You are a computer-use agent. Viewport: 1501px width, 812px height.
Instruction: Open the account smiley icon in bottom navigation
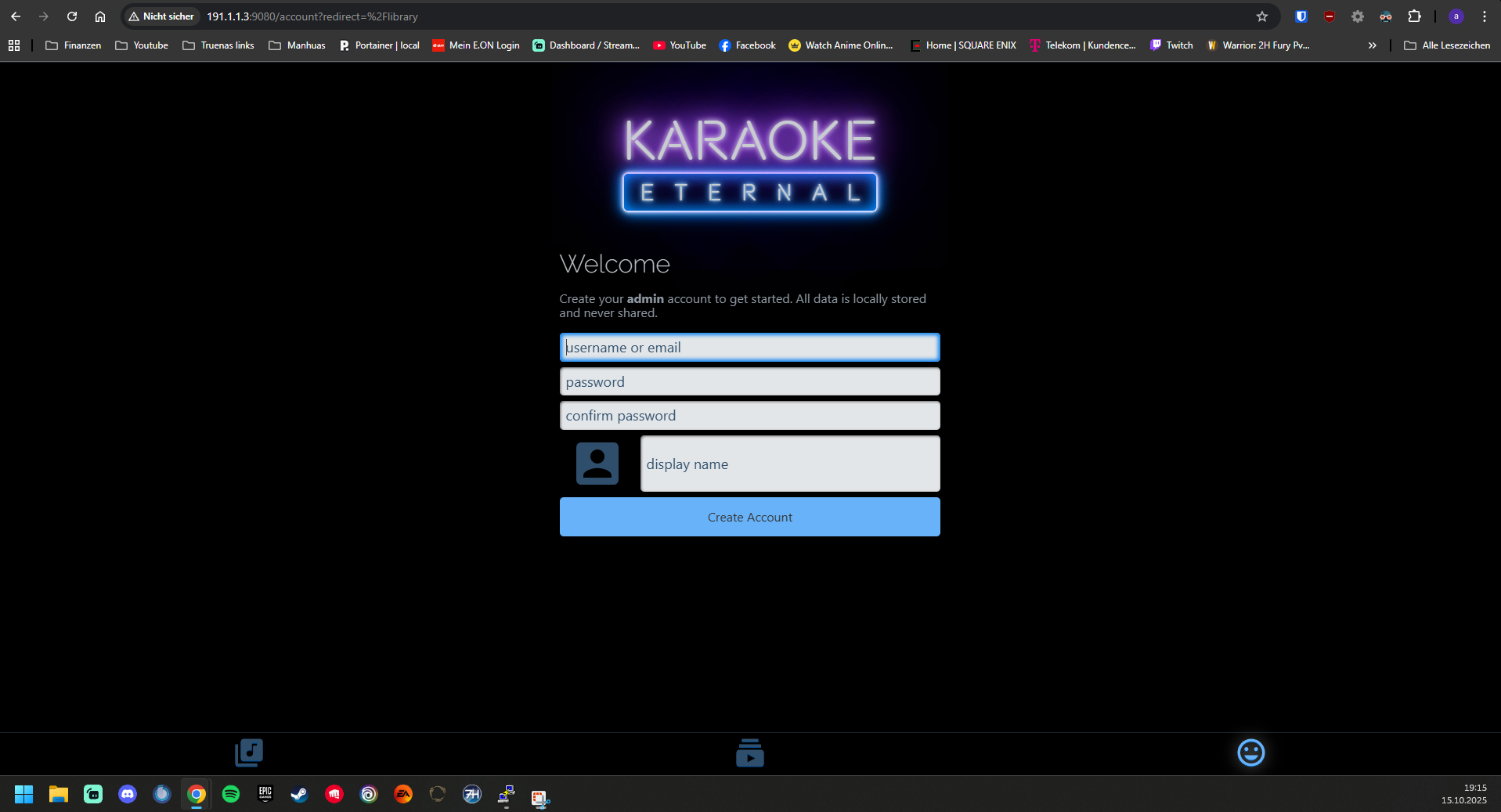1250,752
